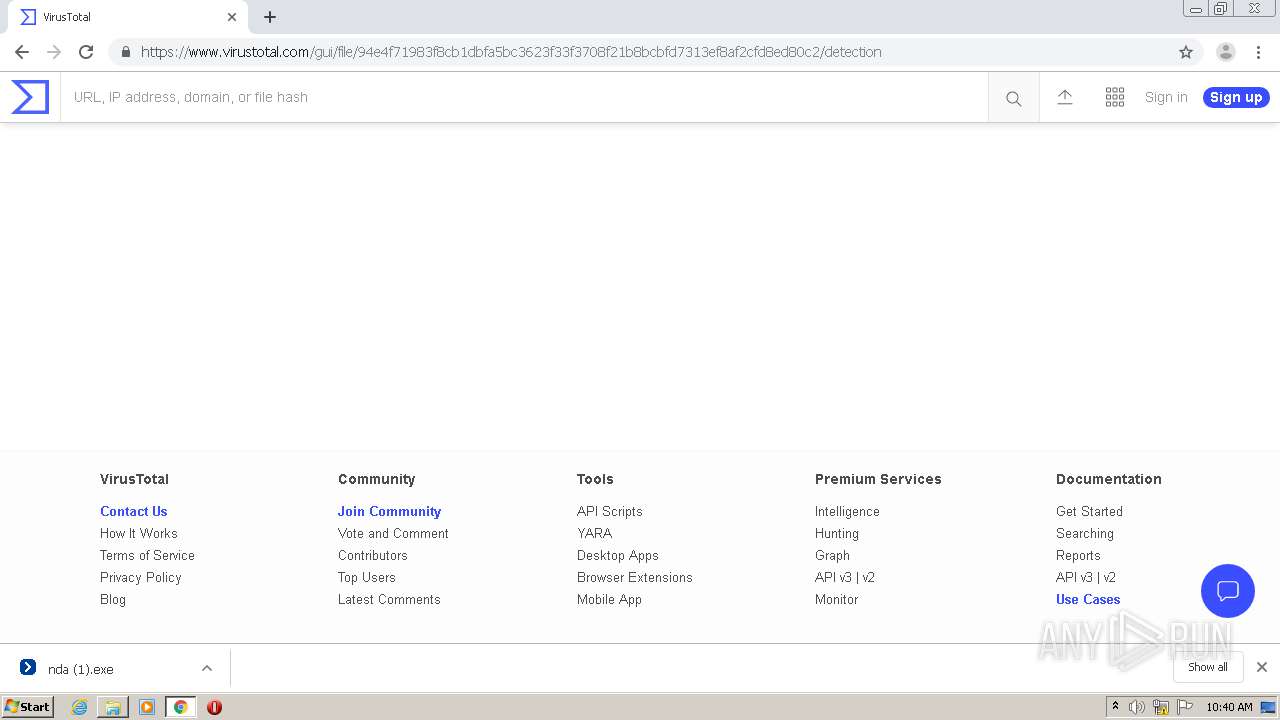1280x720 pixels.
Task: Open How It Works link
Action: [139, 533]
